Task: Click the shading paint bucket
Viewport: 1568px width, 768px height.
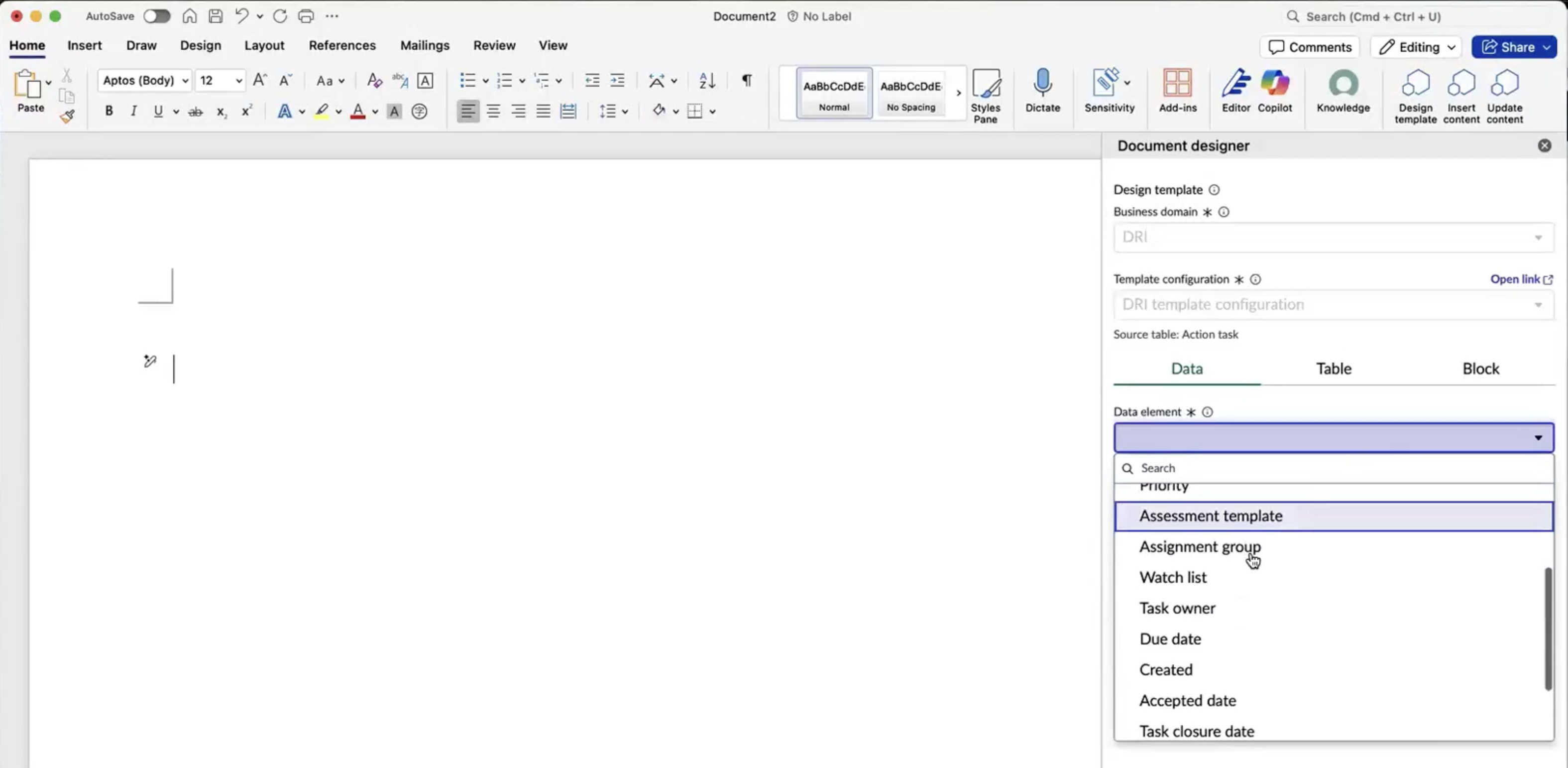Action: [x=659, y=111]
